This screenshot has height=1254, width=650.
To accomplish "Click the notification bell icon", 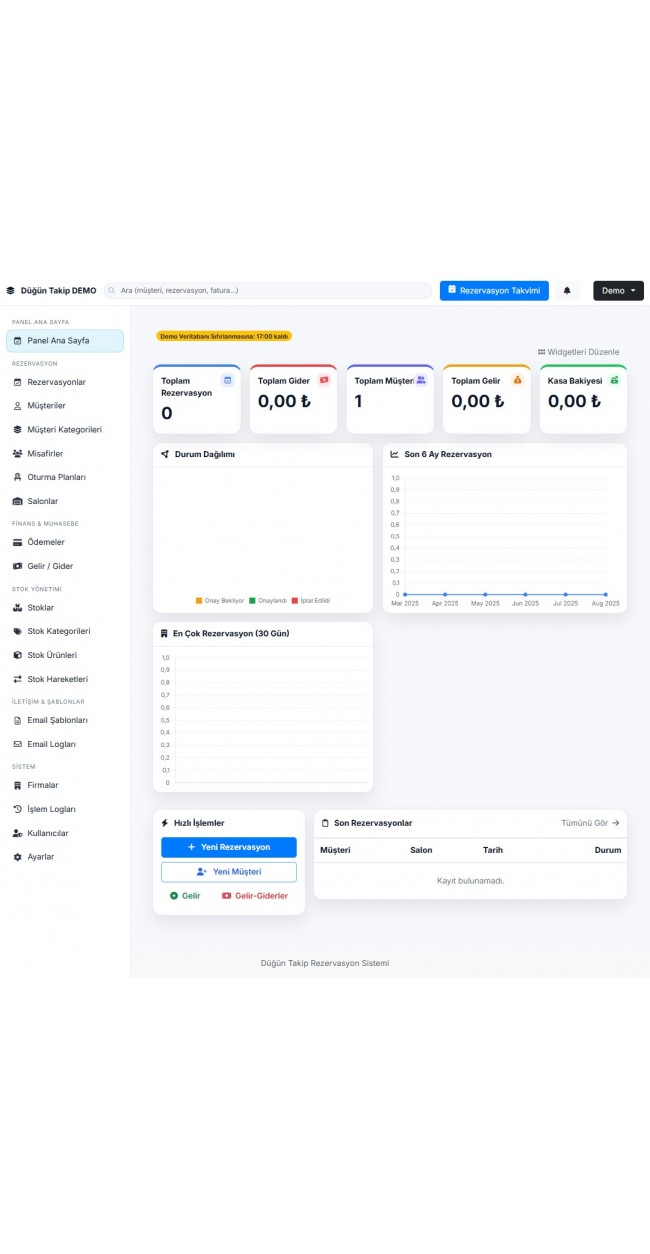I will click(x=567, y=291).
